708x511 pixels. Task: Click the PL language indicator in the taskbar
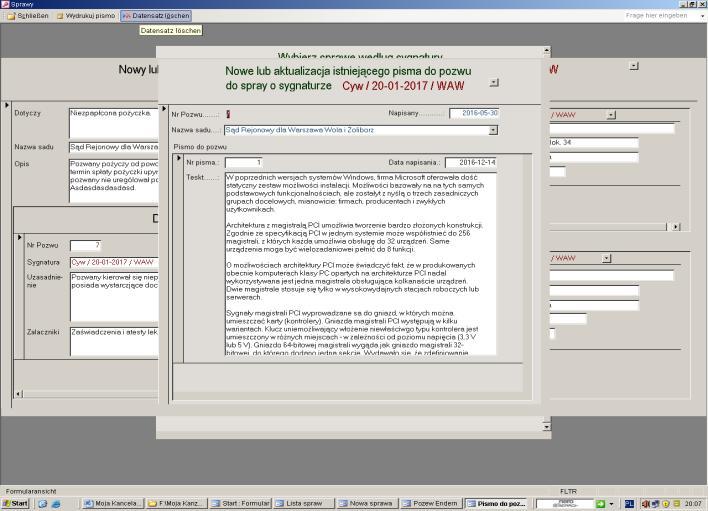pos(629,504)
